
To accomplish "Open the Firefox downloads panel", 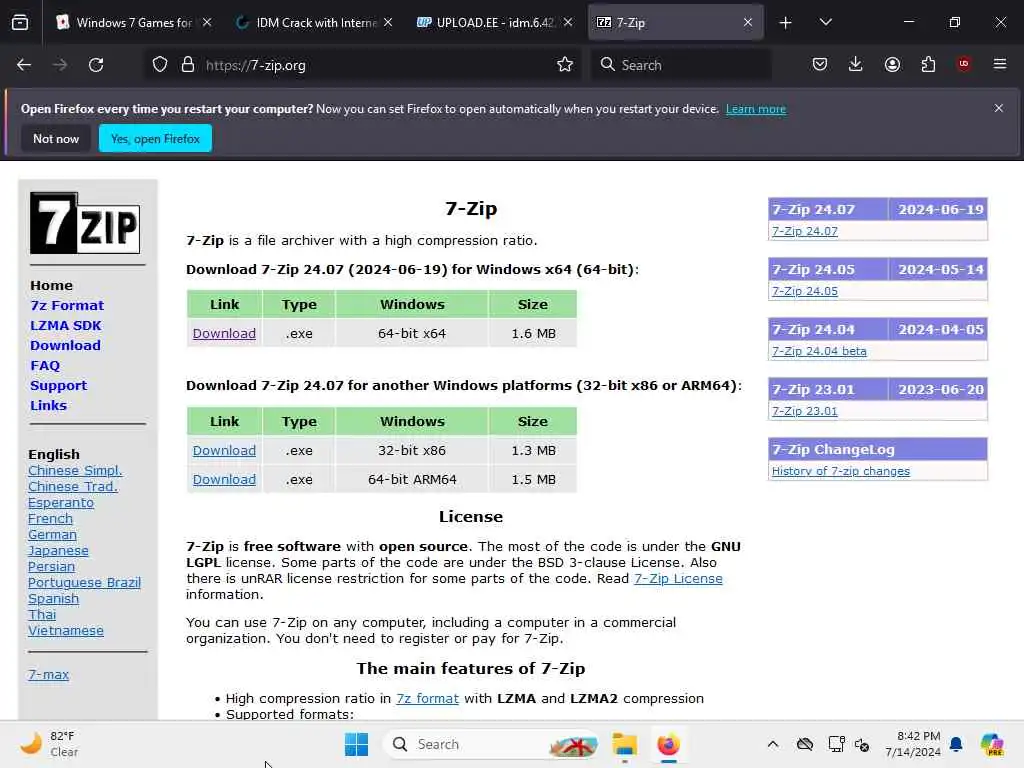I will 856,64.
